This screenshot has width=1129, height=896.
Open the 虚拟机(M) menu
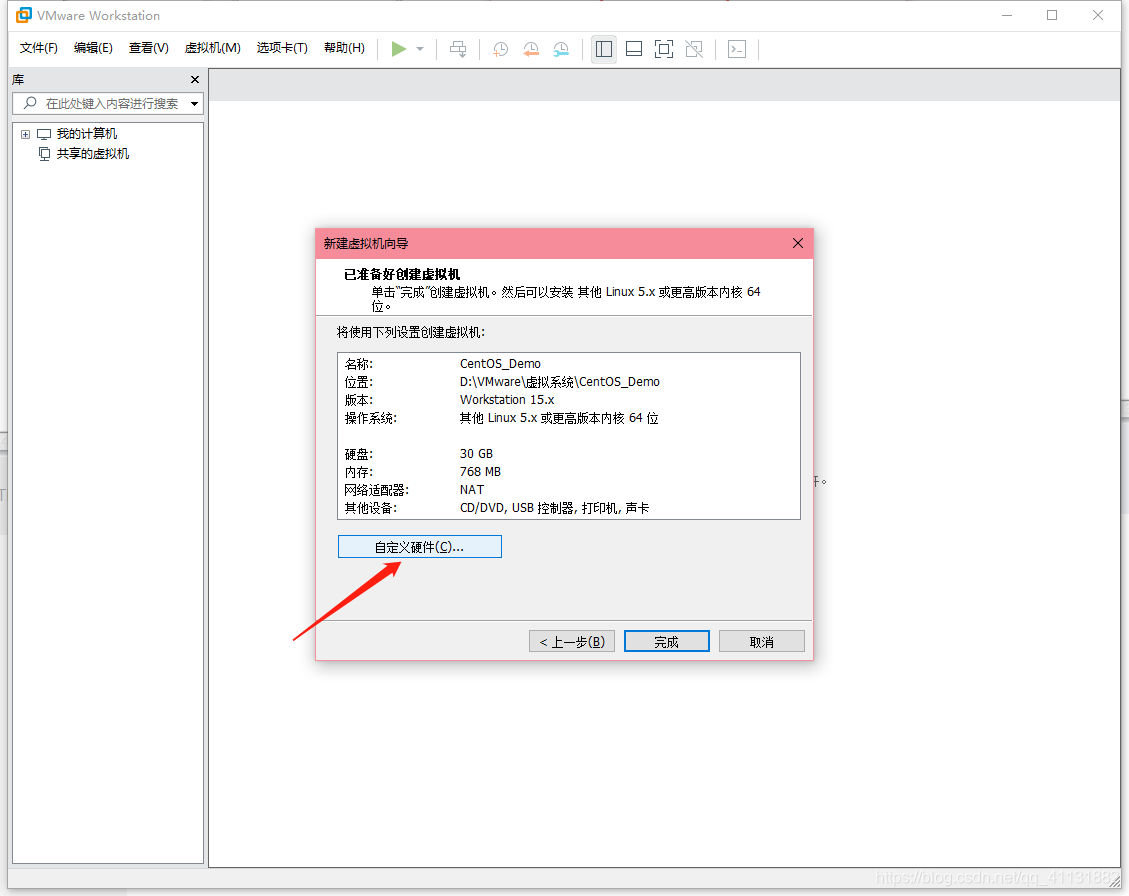pyautogui.click(x=212, y=48)
